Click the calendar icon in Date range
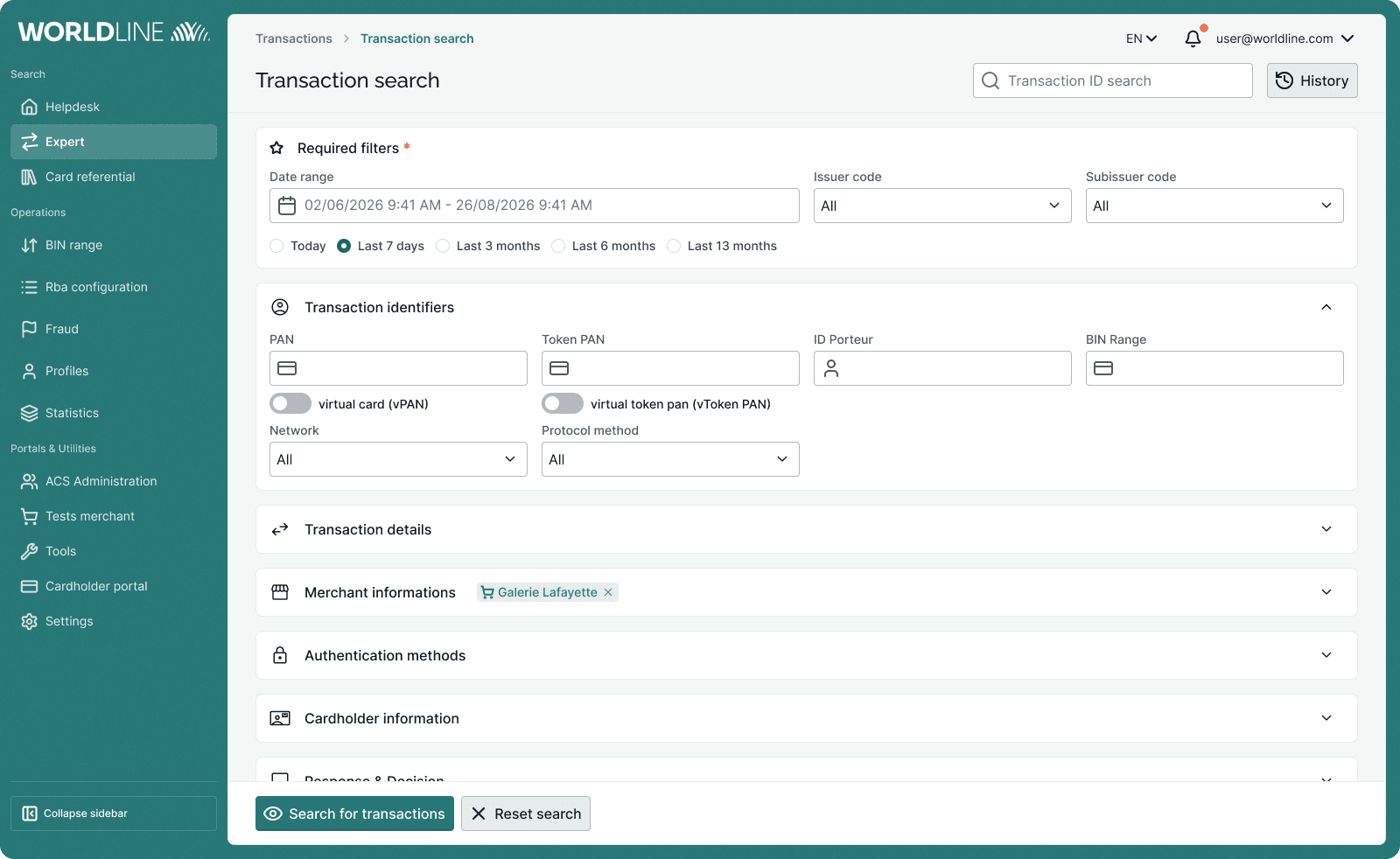Screen dimensions: 1400x859 [x=287, y=206]
